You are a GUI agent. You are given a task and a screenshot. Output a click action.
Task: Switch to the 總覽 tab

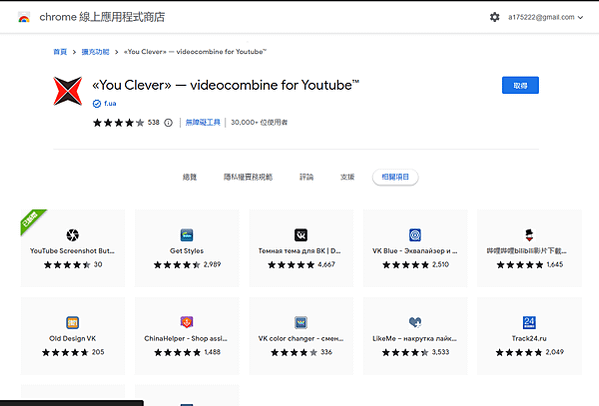tap(189, 177)
